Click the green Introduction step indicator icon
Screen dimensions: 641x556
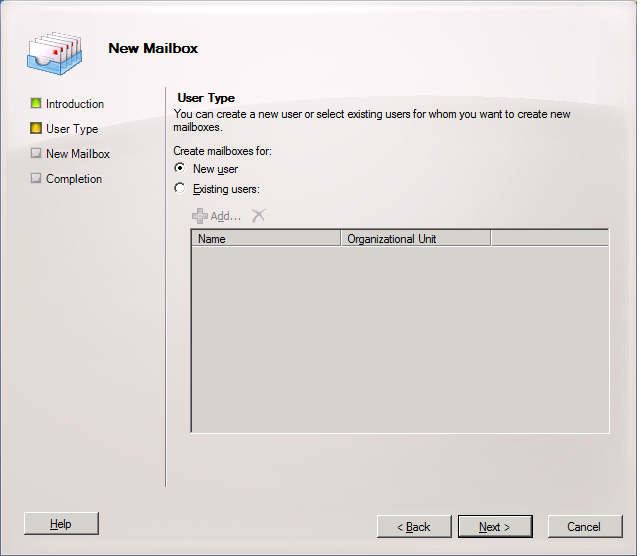[36, 103]
